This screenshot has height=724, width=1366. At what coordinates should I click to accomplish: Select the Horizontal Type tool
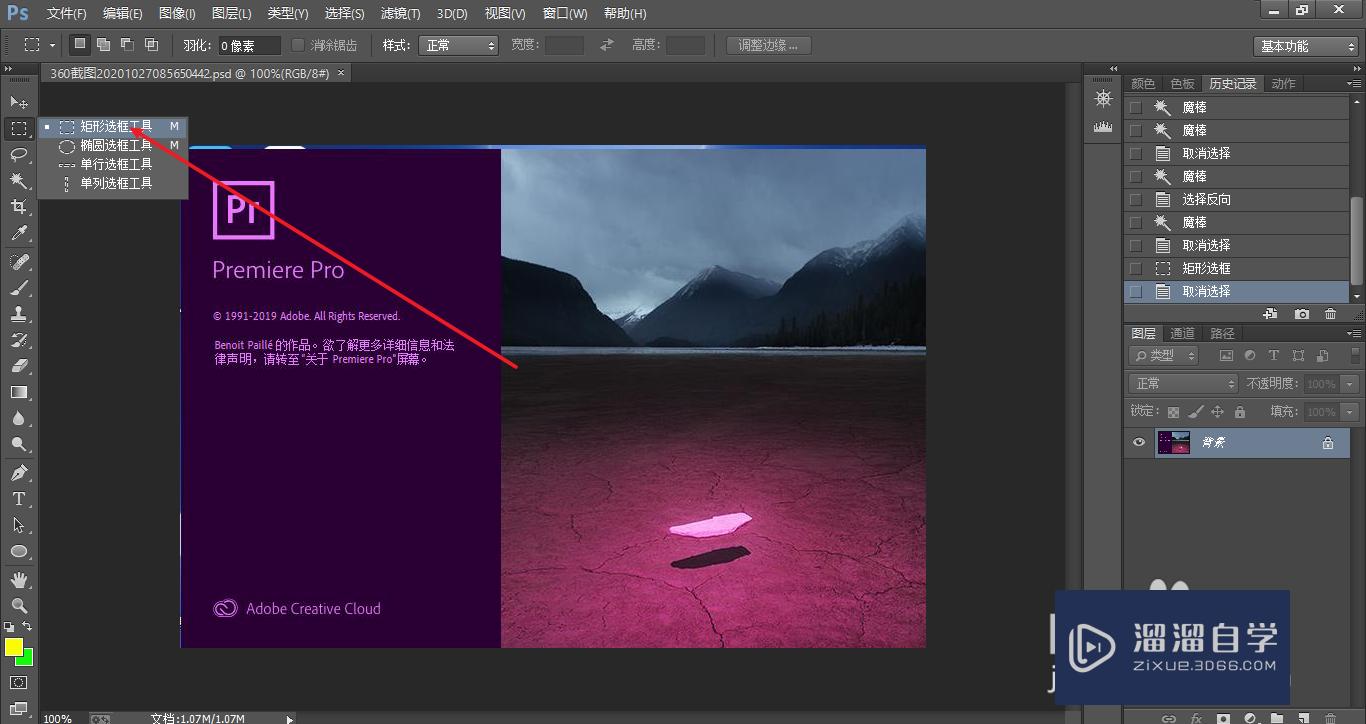coord(19,499)
